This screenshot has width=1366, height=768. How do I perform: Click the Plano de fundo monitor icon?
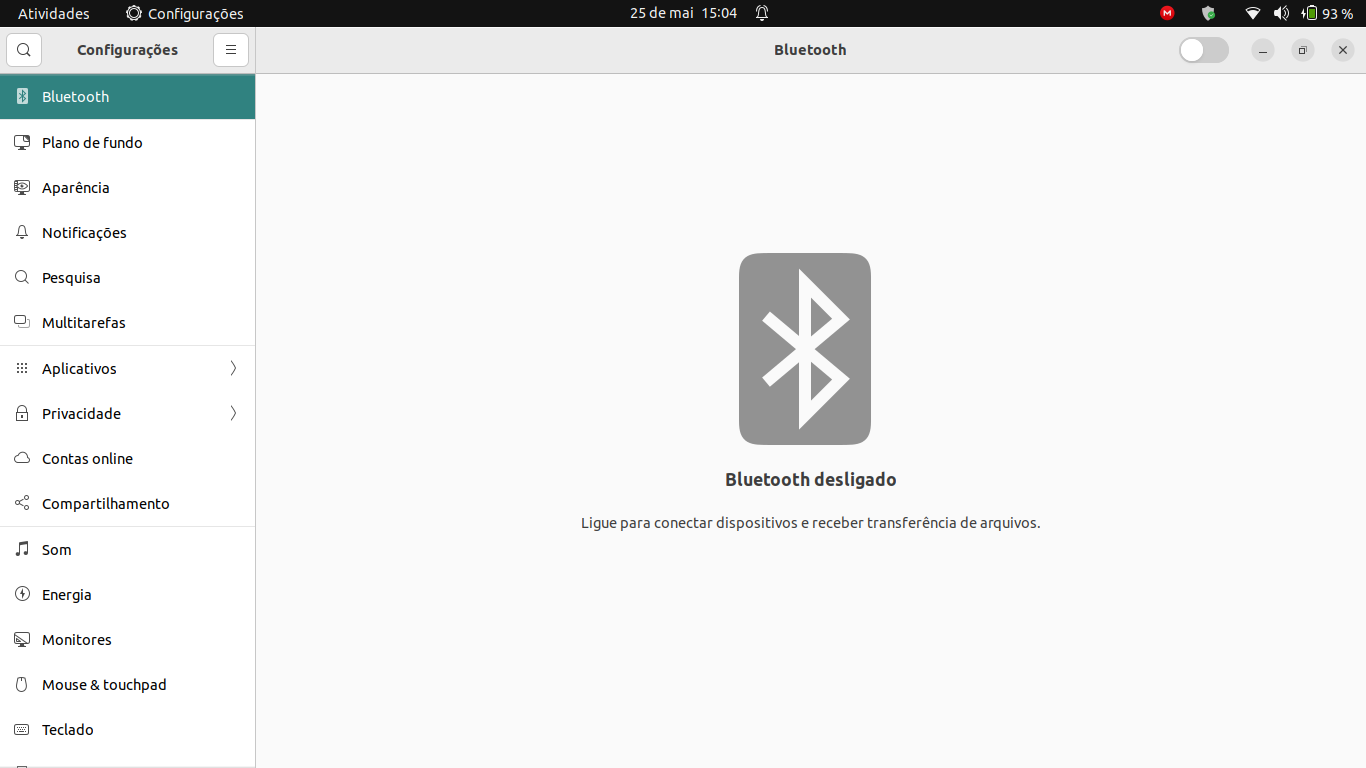coord(22,142)
